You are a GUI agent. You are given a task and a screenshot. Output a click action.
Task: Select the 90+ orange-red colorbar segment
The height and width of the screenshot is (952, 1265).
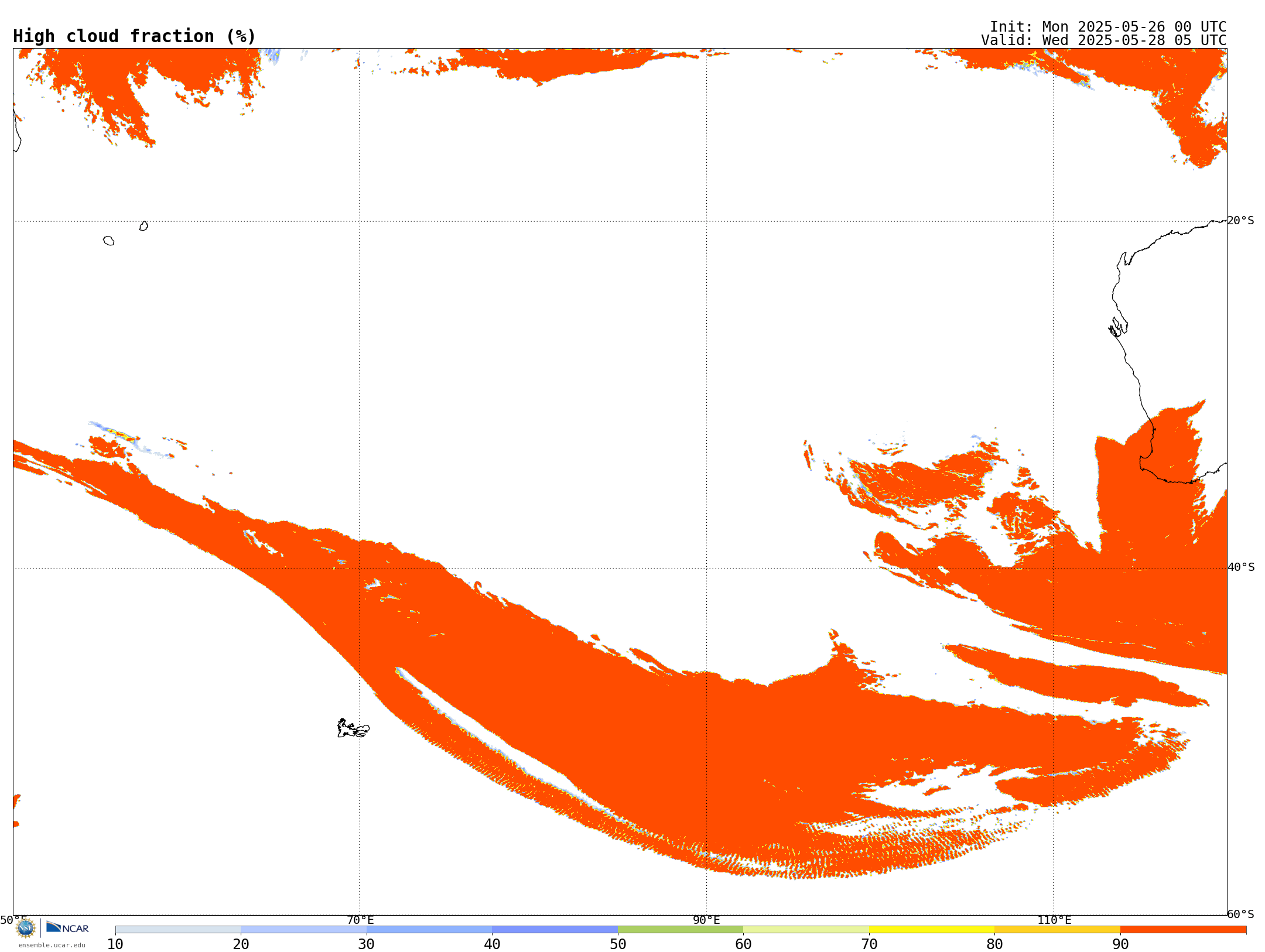coord(1183,930)
